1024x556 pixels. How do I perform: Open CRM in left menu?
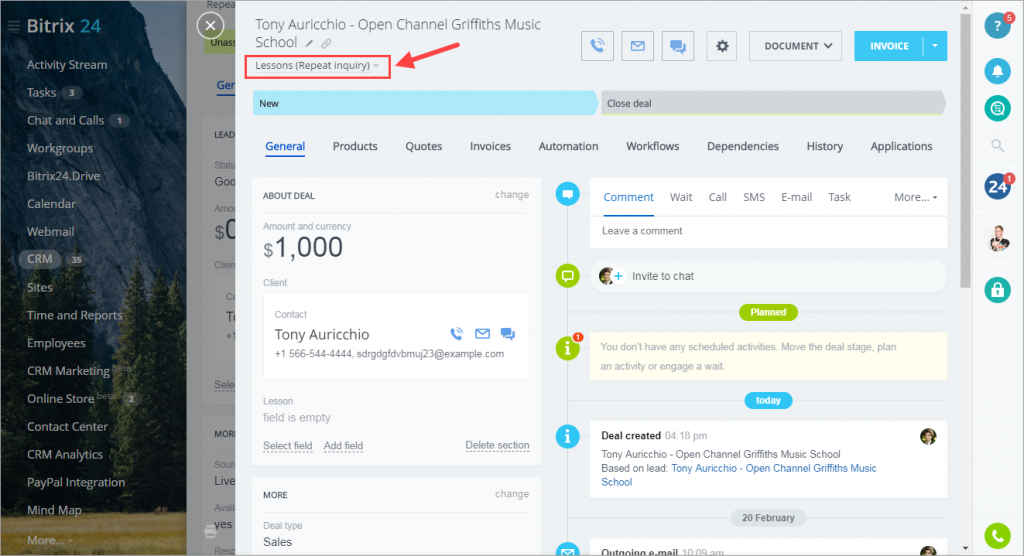(40, 259)
